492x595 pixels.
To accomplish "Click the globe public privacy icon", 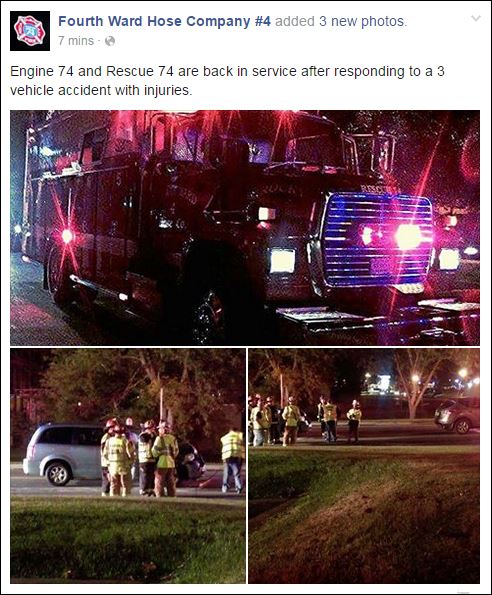I will click(x=110, y=41).
